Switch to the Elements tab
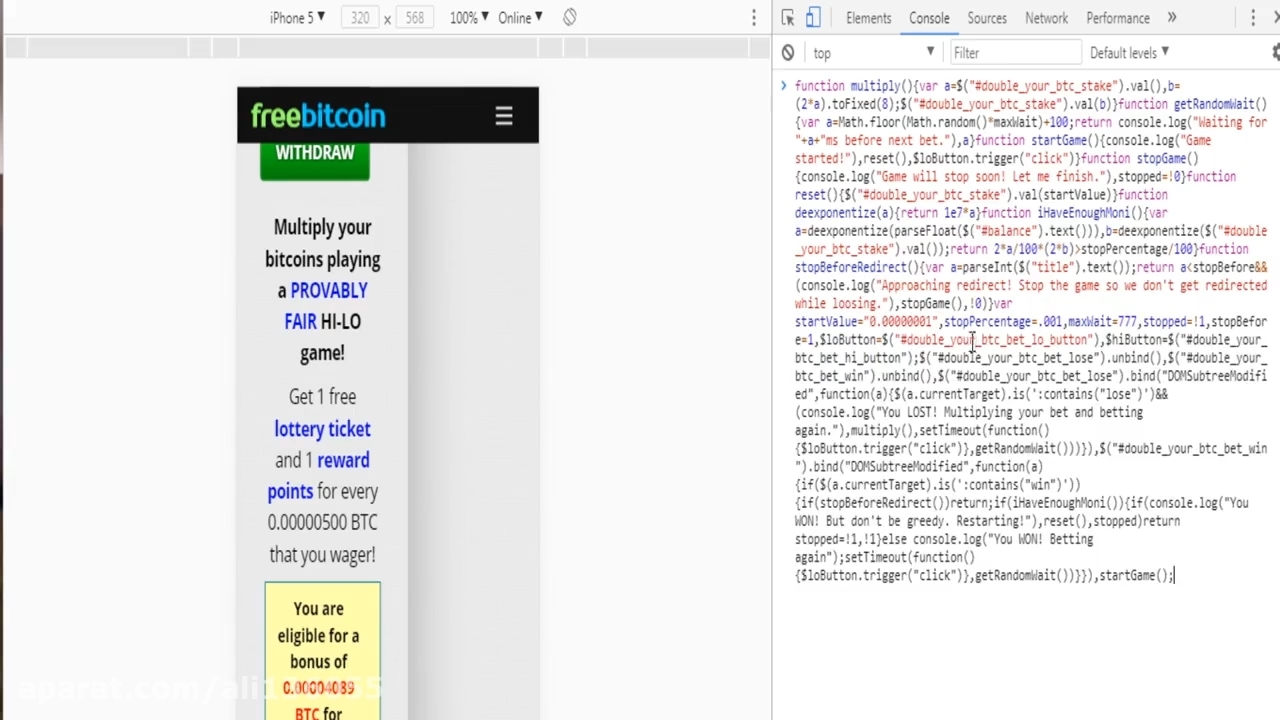Image resolution: width=1280 pixels, height=720 pixels. (x=868, y=18)
